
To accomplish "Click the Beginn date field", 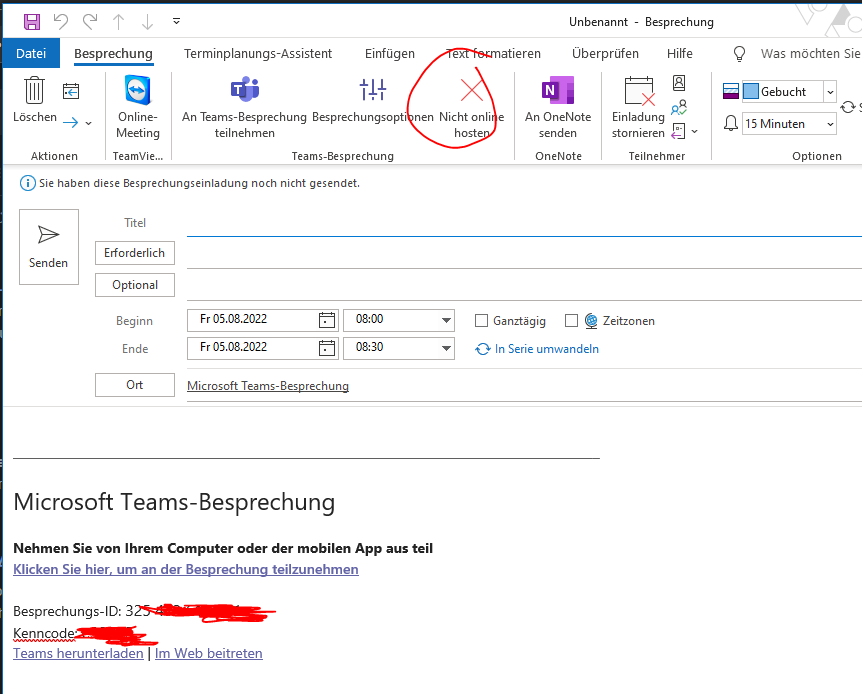I will coord(252,320).
